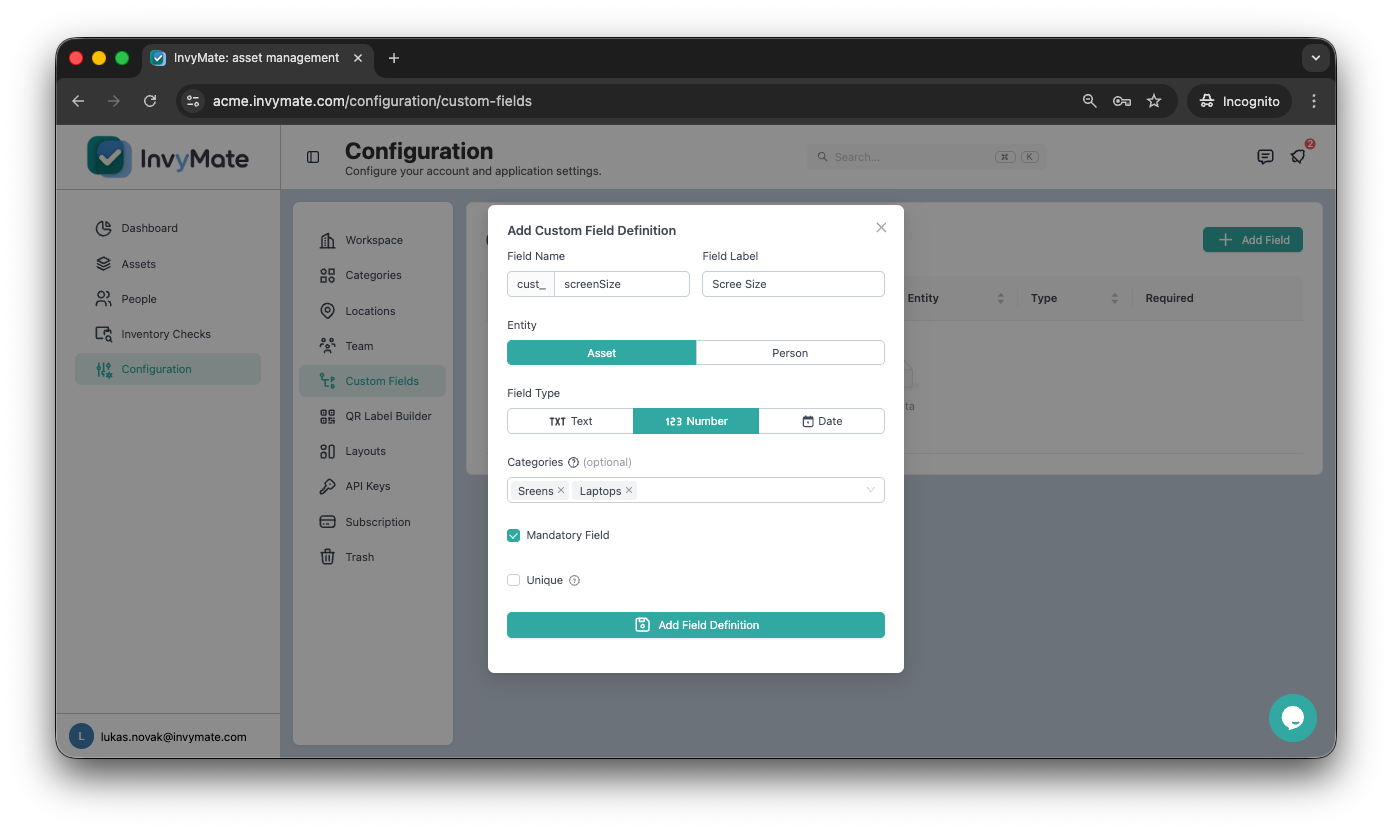Sort by the Type column arrows

point(1114,298)
